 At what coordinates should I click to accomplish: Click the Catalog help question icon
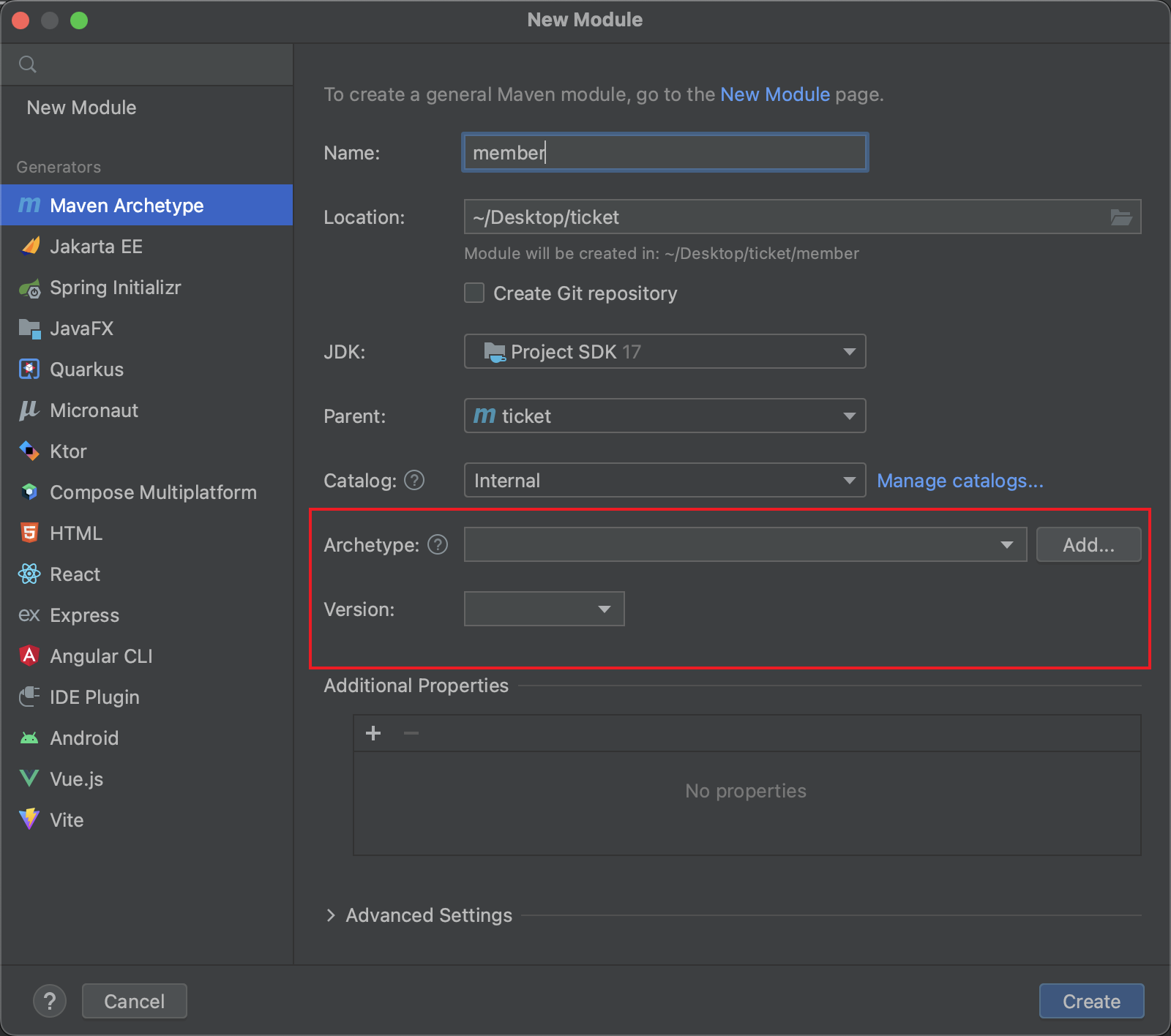point(414,481)
